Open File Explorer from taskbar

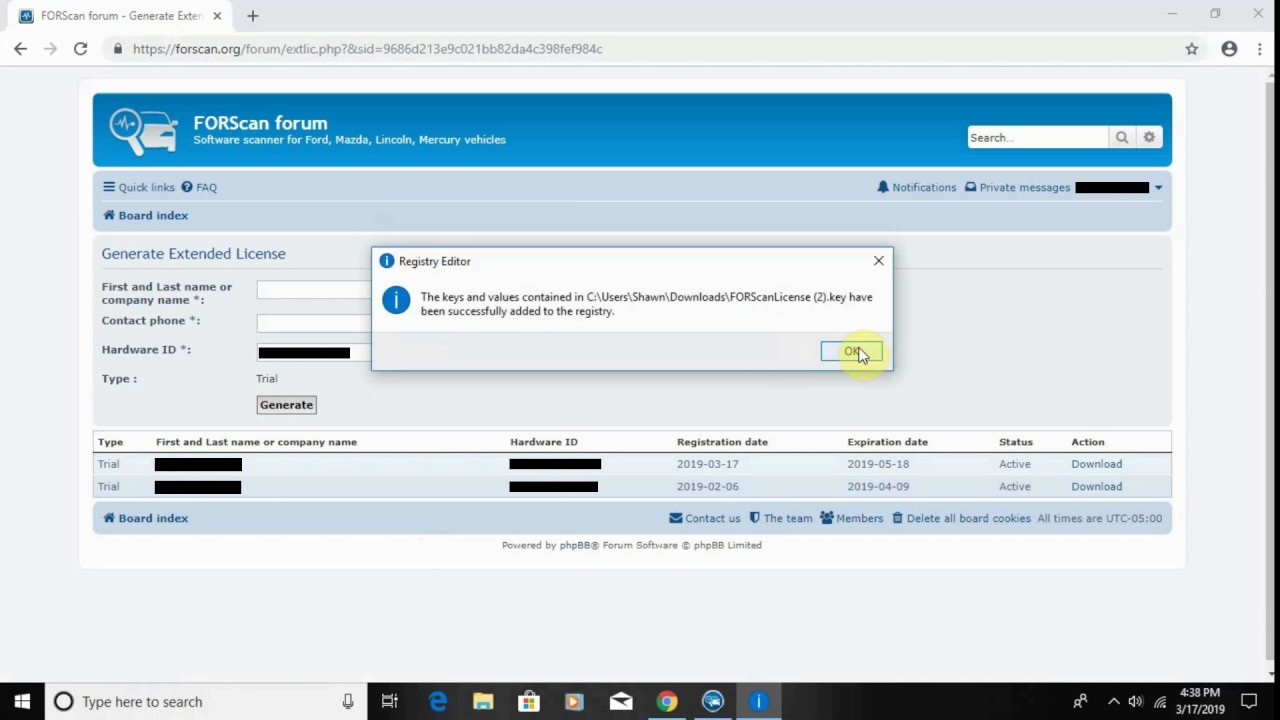[483, 702]
